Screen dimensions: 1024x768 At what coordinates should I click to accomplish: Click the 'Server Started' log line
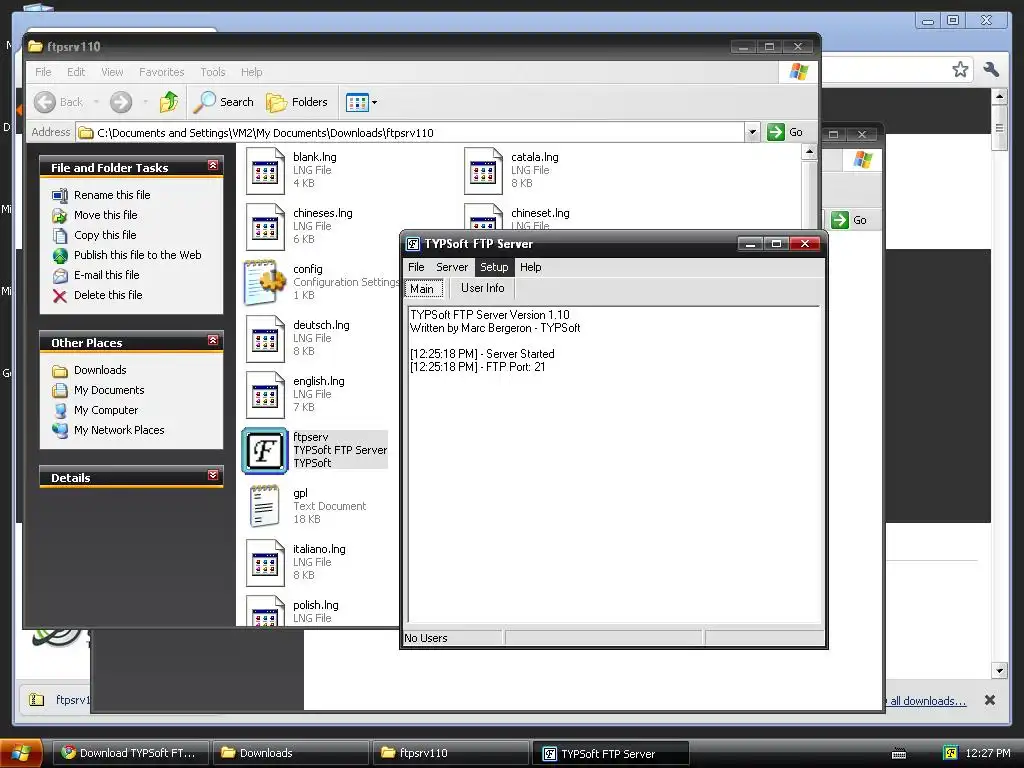click(x=483, y=354)
